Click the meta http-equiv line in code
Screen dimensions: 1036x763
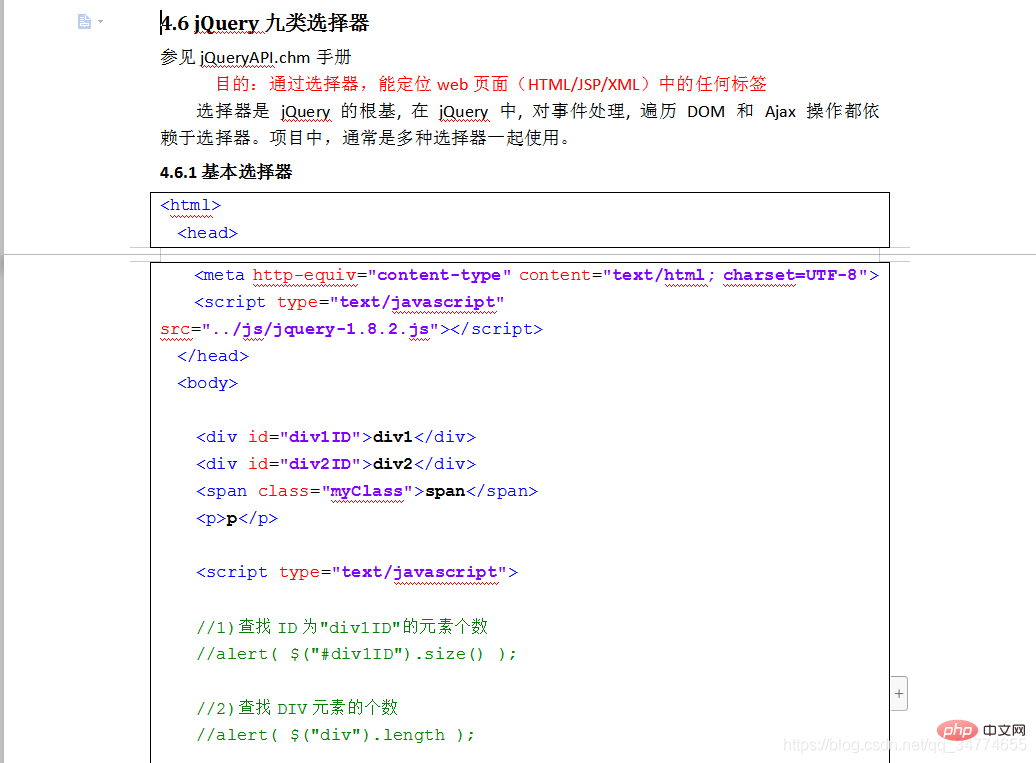tap(536, 275)
